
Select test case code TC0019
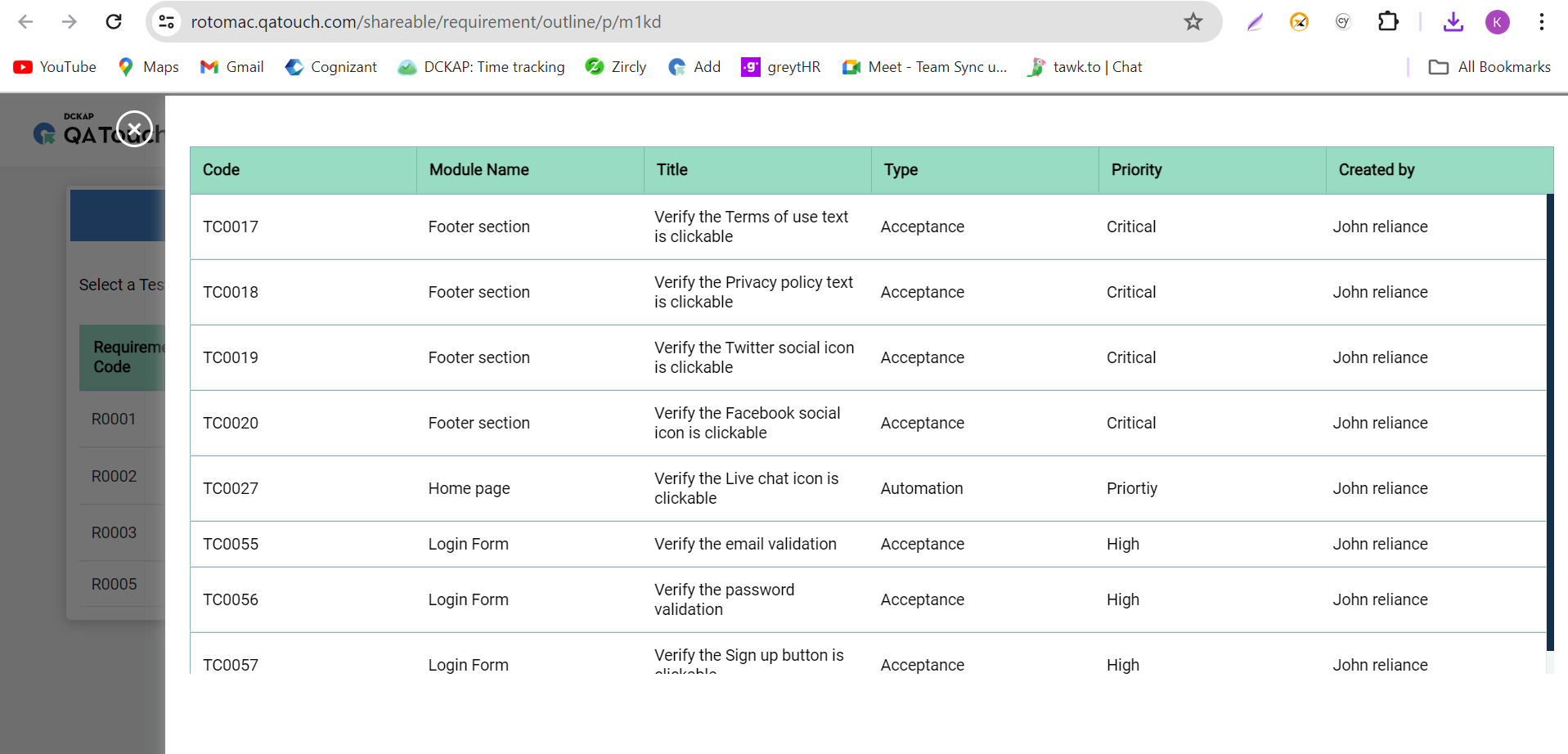(231, 358)
